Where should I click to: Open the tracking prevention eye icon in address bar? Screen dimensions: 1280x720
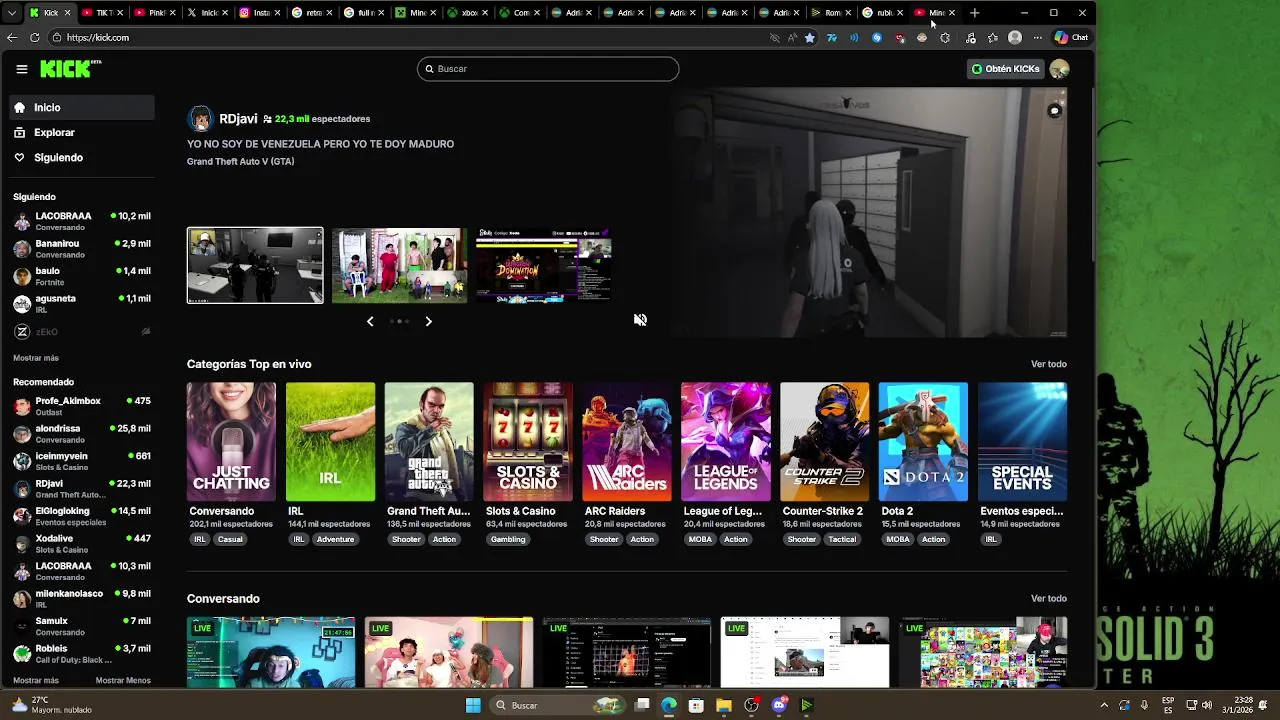click(774, 38)
